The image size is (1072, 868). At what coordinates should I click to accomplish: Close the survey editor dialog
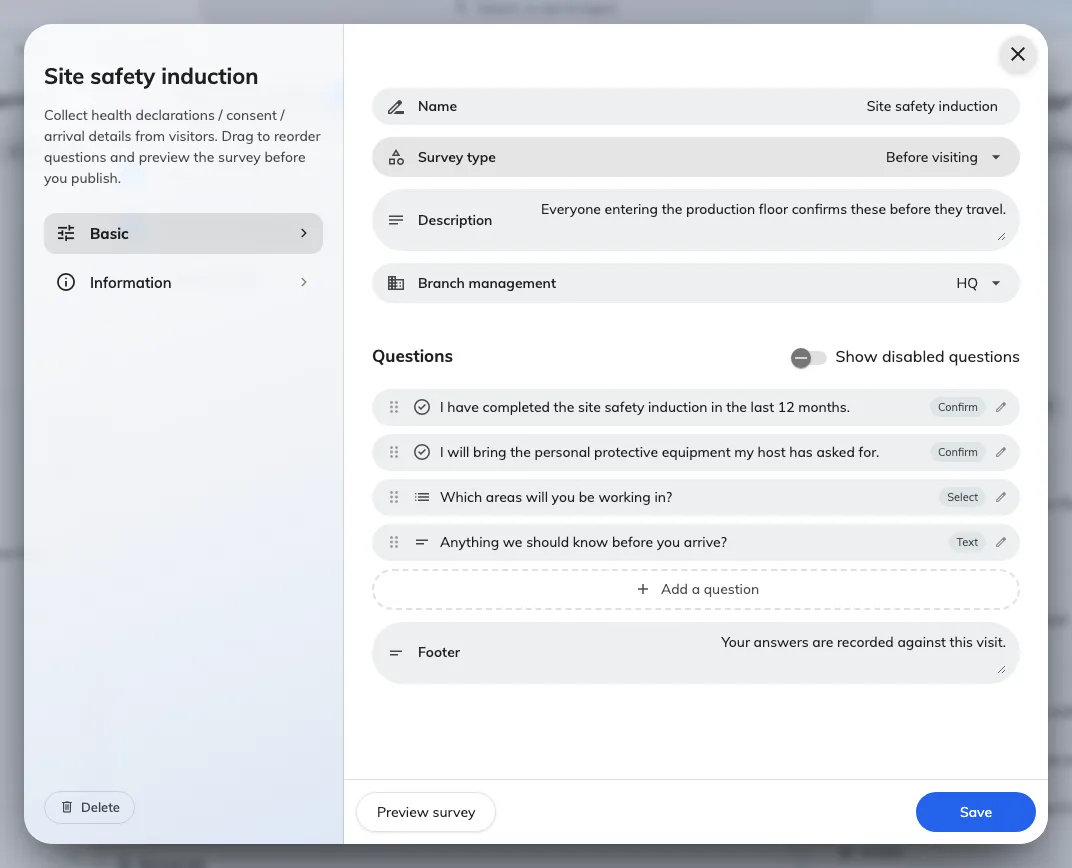tap(1017, 54)
